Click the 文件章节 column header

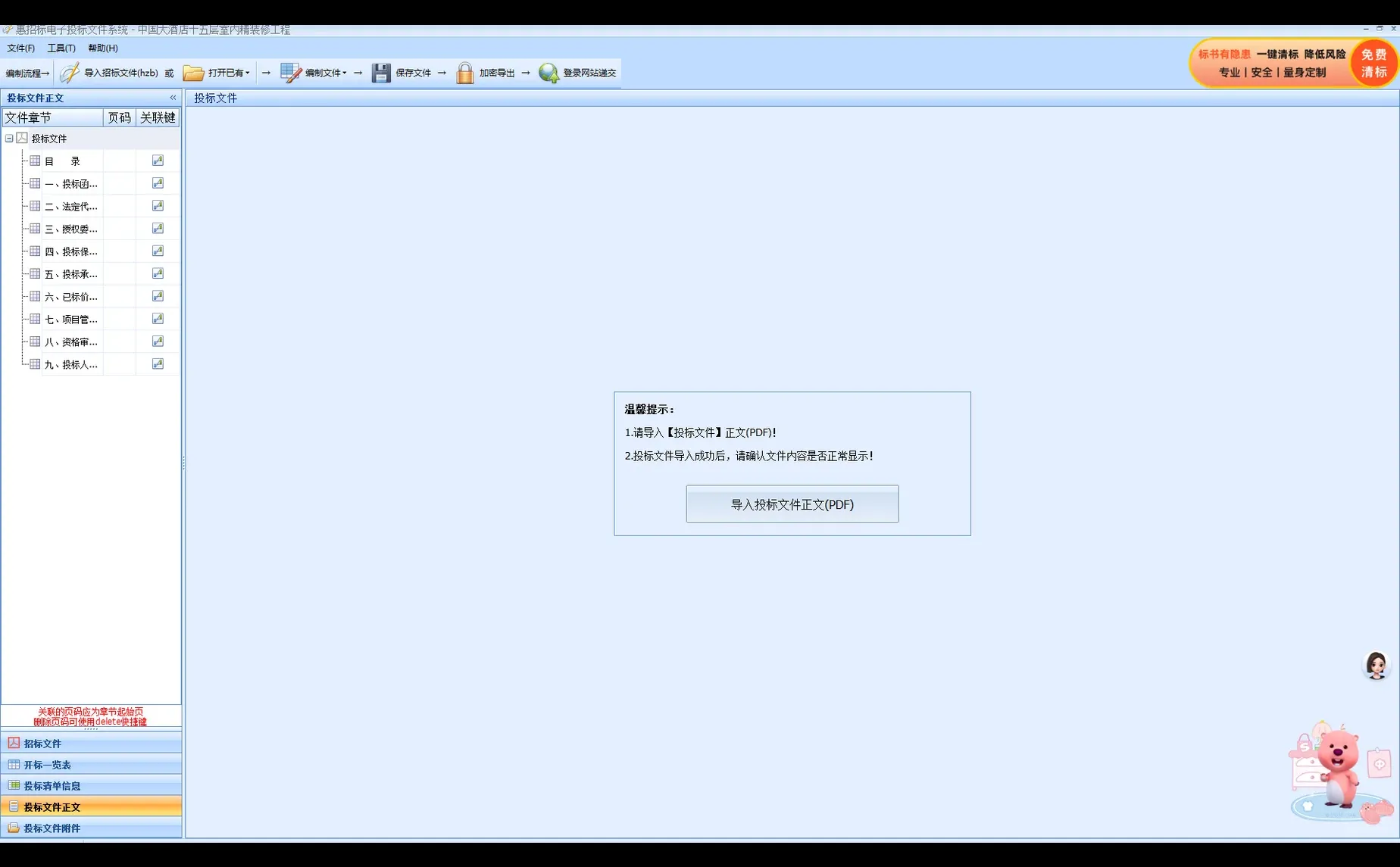(52, 117)
